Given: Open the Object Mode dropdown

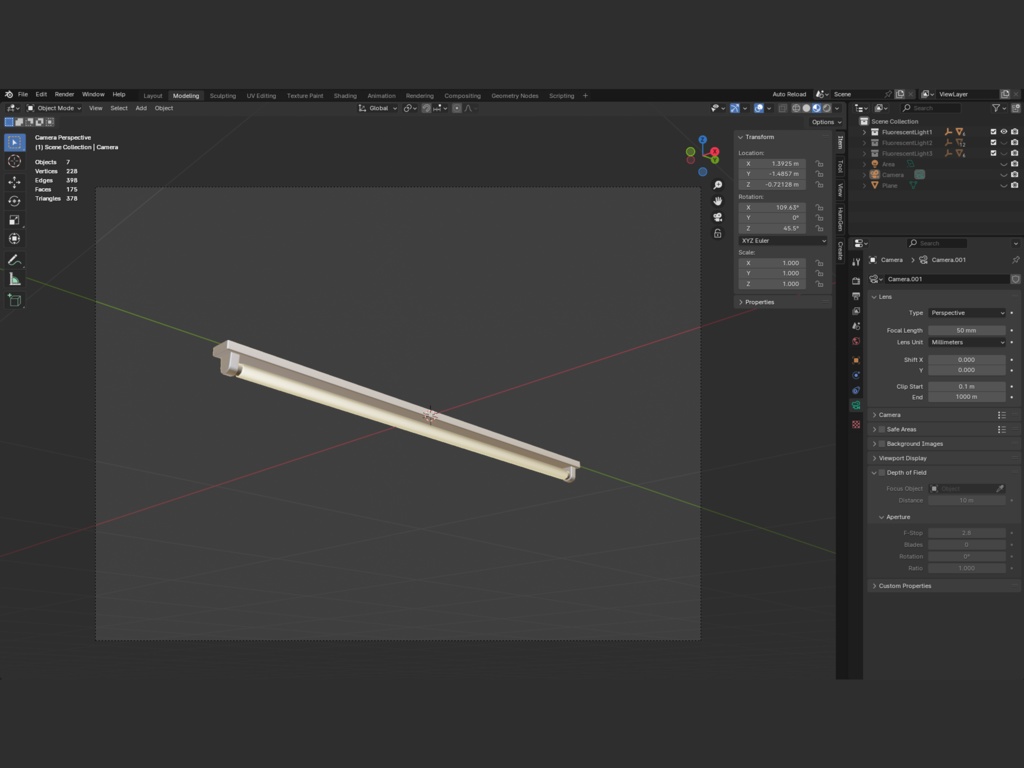Looking at the screenshot, I should [54, 108].
